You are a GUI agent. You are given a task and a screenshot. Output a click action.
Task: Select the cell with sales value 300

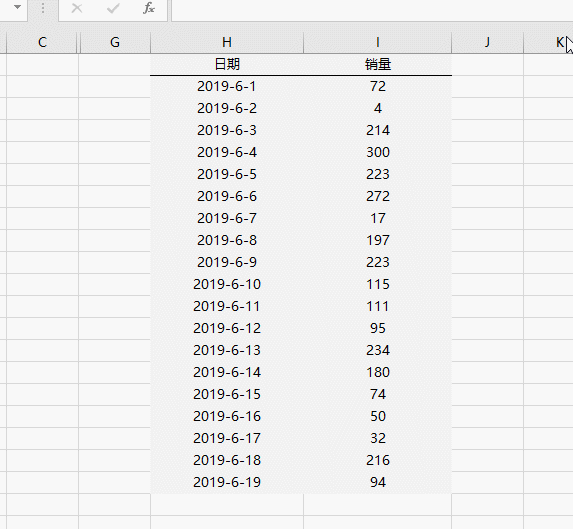[x=377, y=152]
